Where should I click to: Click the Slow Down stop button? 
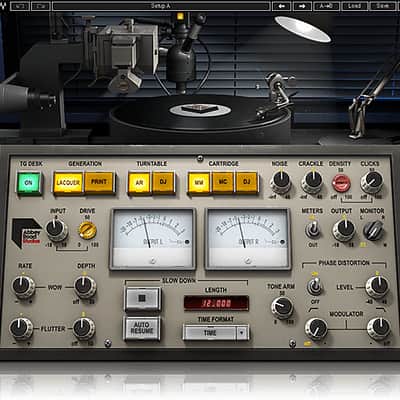pos(142,298)
